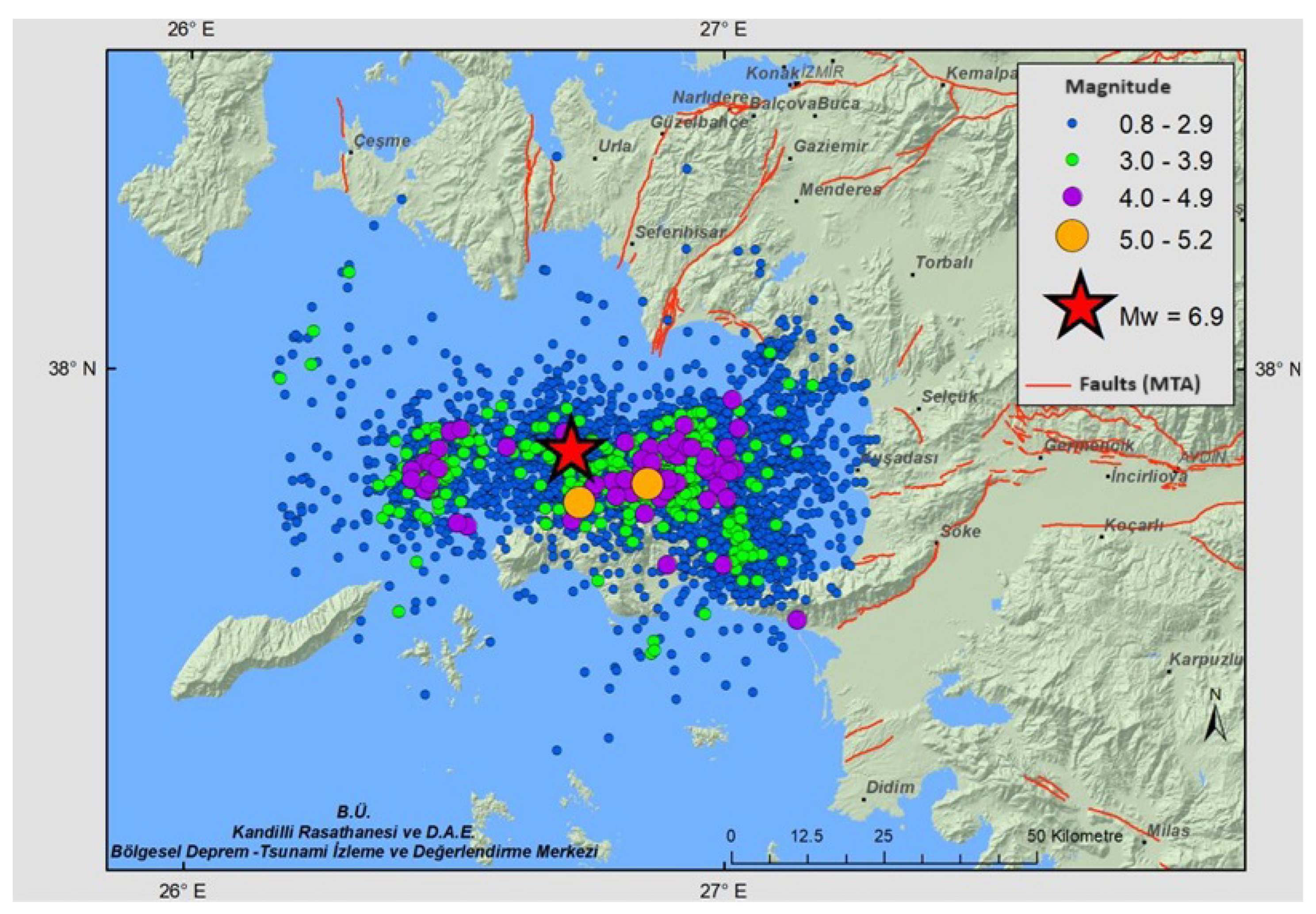1316x914 pixels.
Task: Click the orange circle in the legend
Action: click(1071, 236)
